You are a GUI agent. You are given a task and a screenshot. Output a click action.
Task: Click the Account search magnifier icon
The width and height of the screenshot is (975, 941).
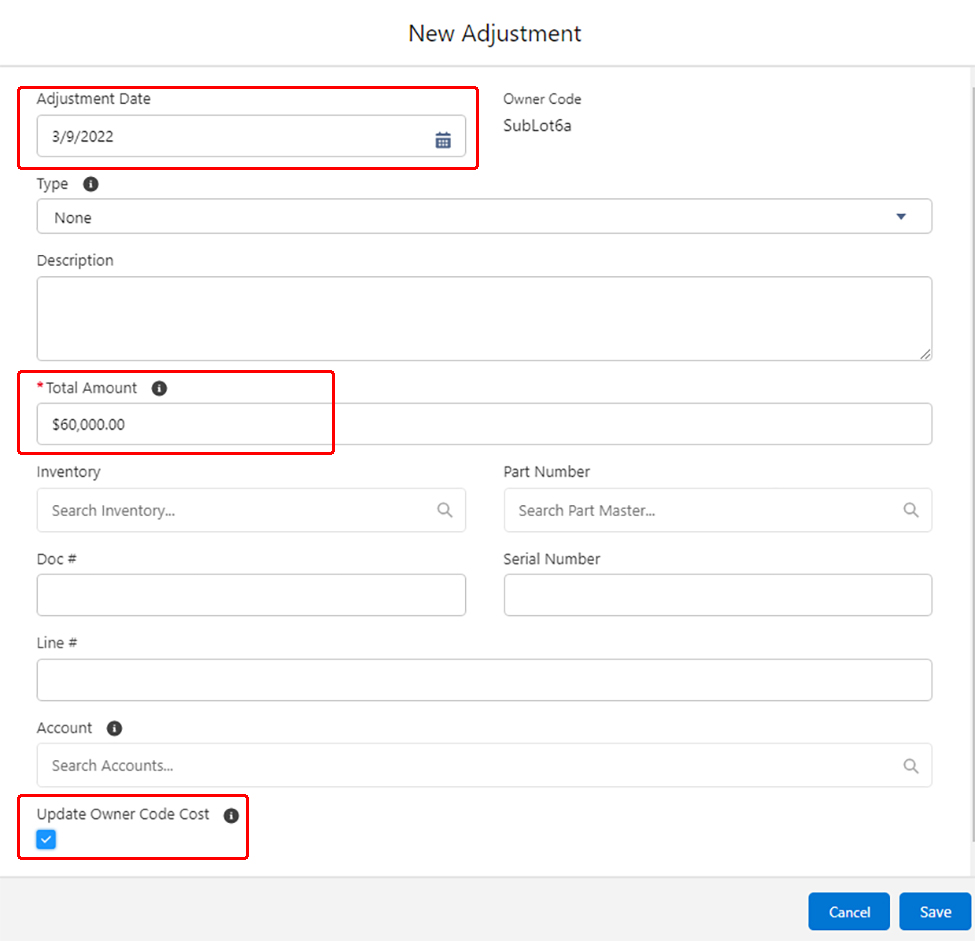pos(911,766)
